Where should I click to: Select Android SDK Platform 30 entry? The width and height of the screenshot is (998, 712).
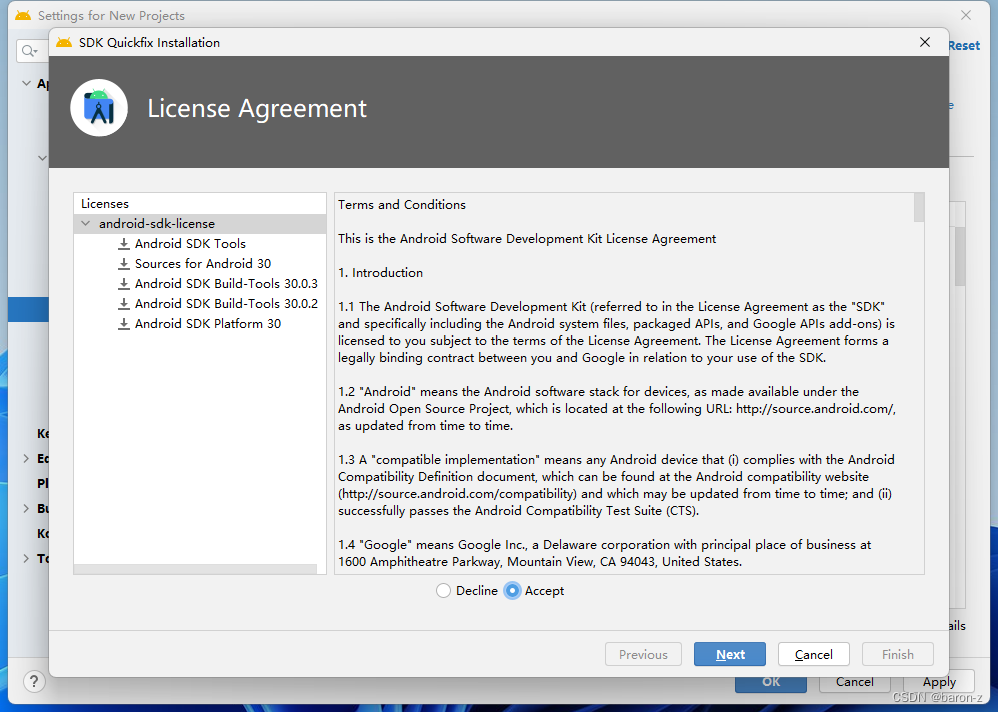click(207, 323)
